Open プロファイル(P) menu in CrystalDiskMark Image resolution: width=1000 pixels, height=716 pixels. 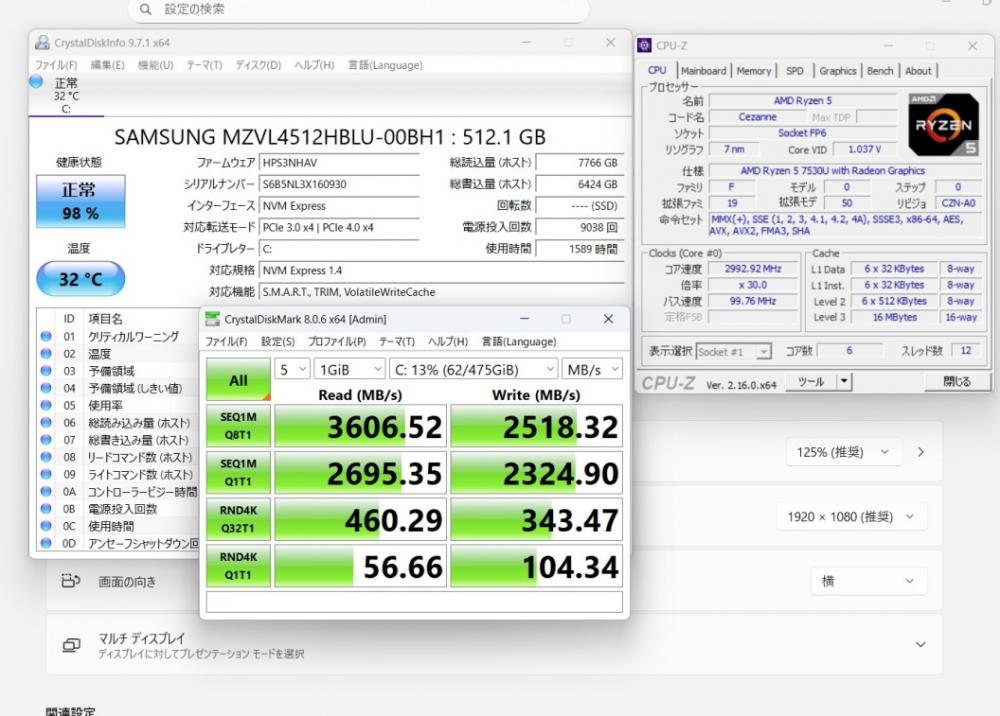pyautogui.click(x=336, y=342)
